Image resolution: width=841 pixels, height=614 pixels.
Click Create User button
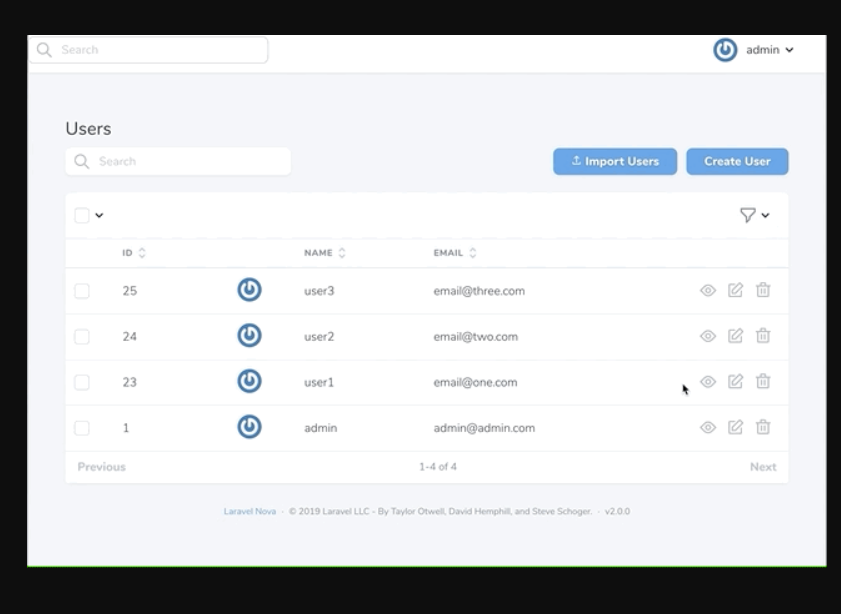[x=737, y=161]
